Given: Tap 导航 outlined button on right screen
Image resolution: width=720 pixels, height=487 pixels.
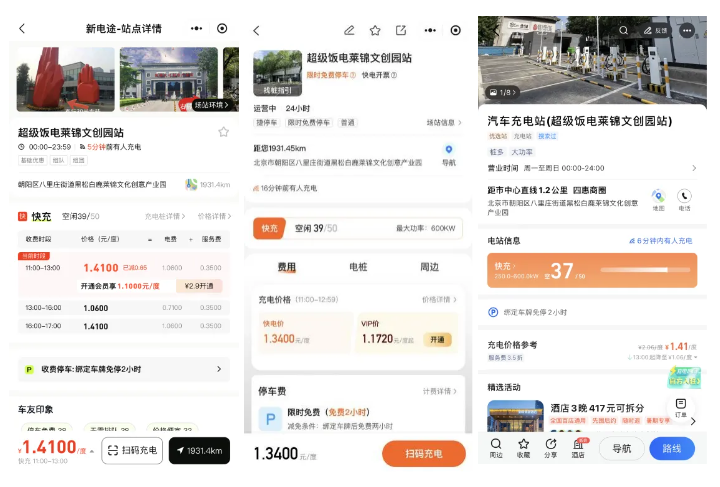Looking at the screenshot, I should [x=622, y=448].
